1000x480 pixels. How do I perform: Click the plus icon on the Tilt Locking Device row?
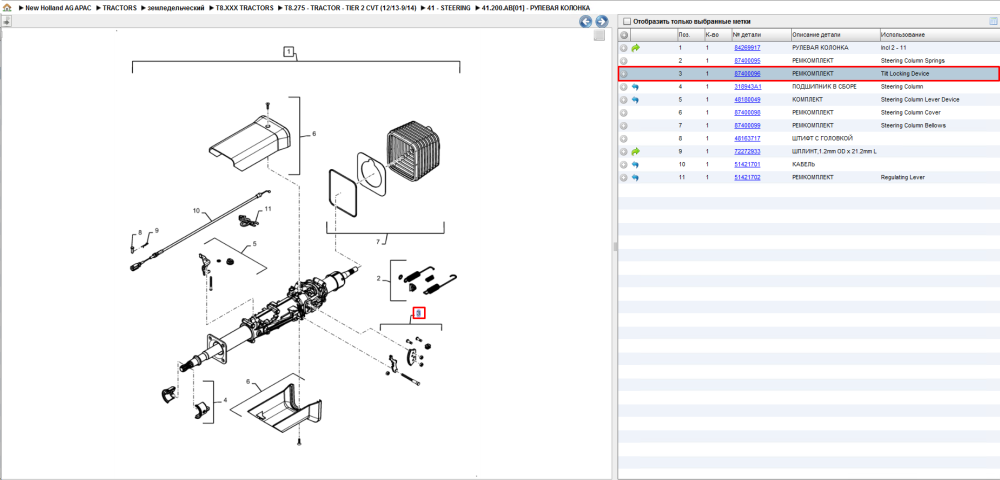(x=624, y=74)
